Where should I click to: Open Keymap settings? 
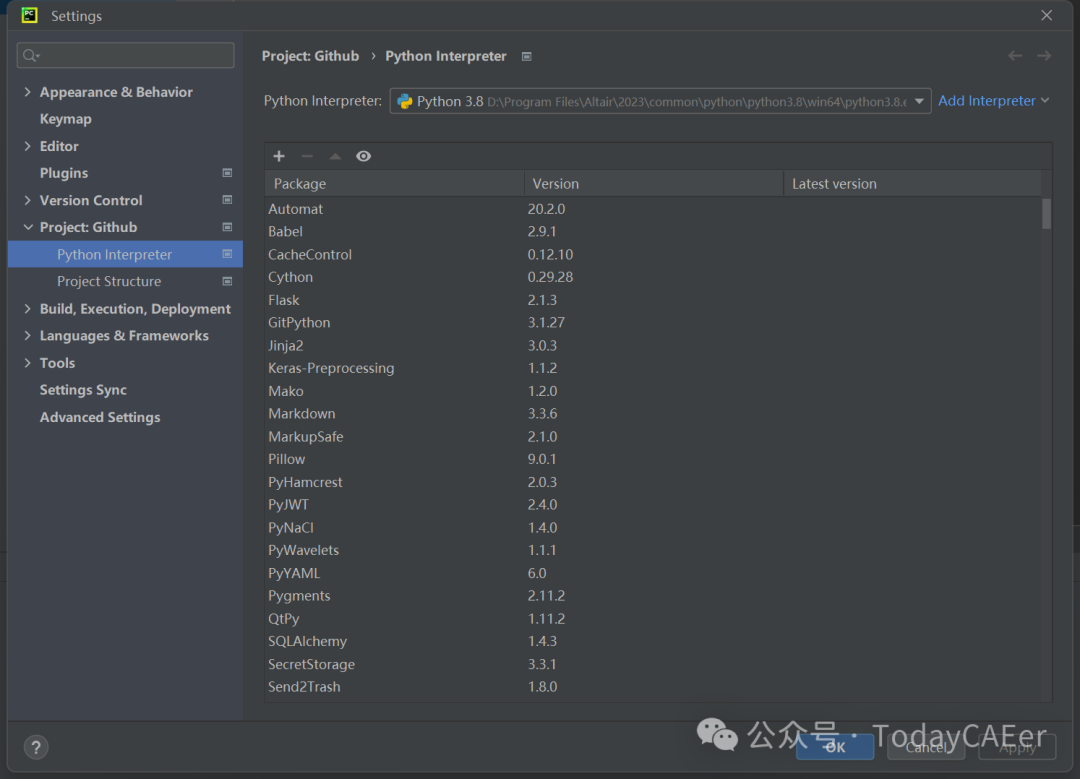(65, 119)
